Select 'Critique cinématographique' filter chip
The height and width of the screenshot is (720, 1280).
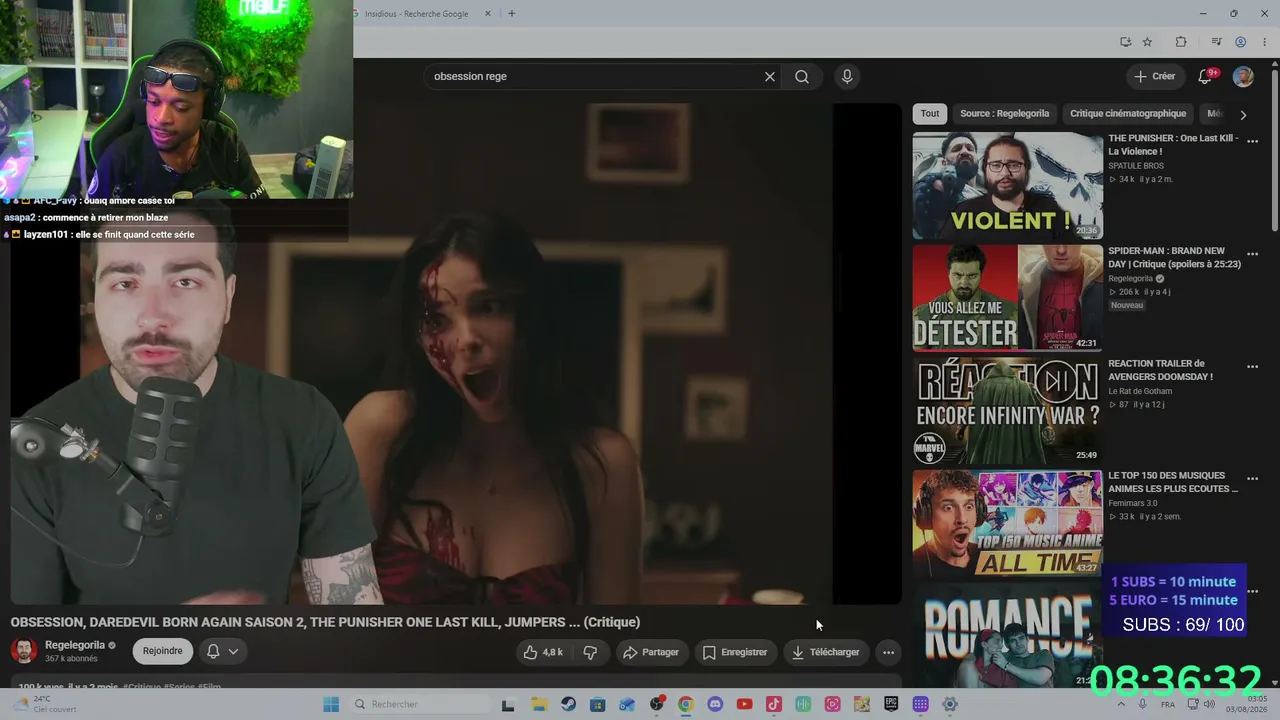pyautogui.click(x=1128, y=113)
